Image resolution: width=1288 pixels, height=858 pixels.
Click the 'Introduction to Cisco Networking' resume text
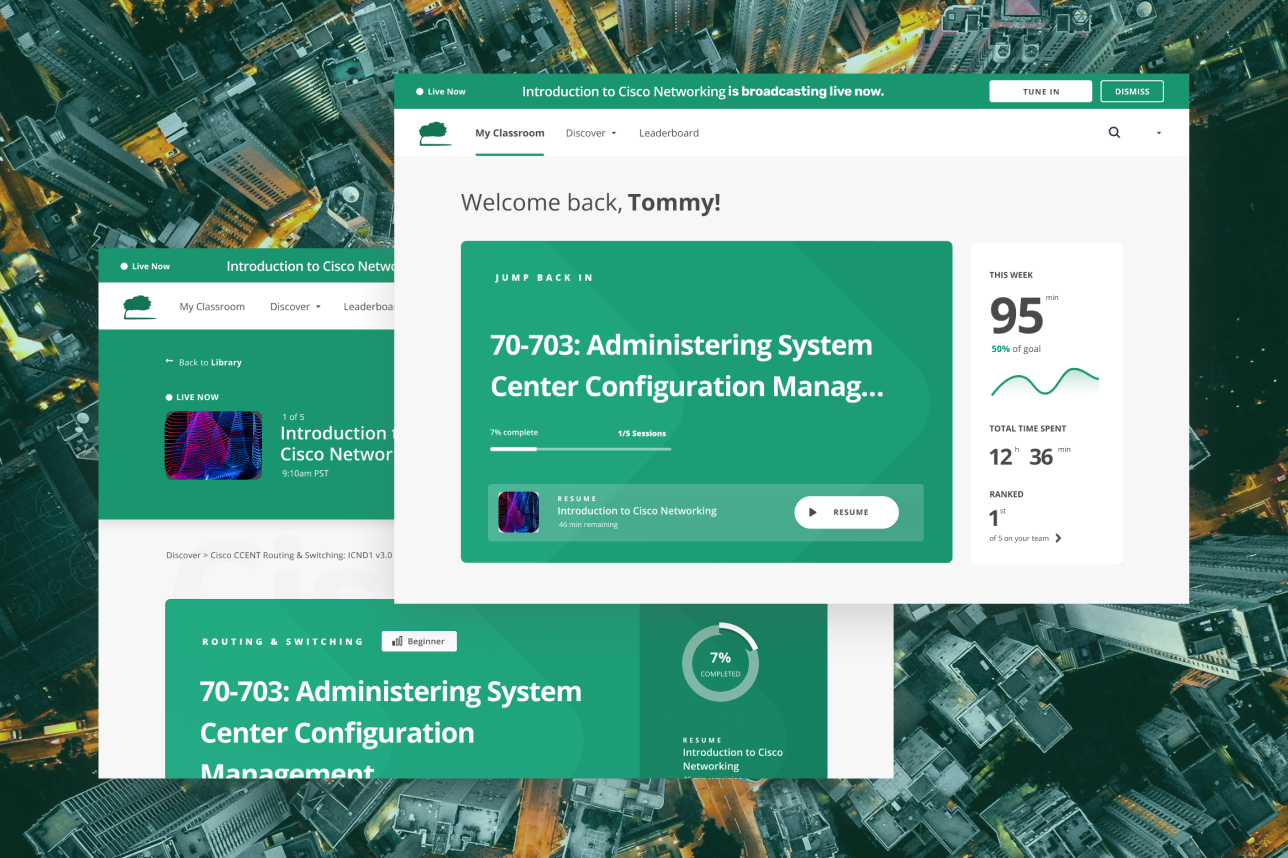tap(637, 511)
